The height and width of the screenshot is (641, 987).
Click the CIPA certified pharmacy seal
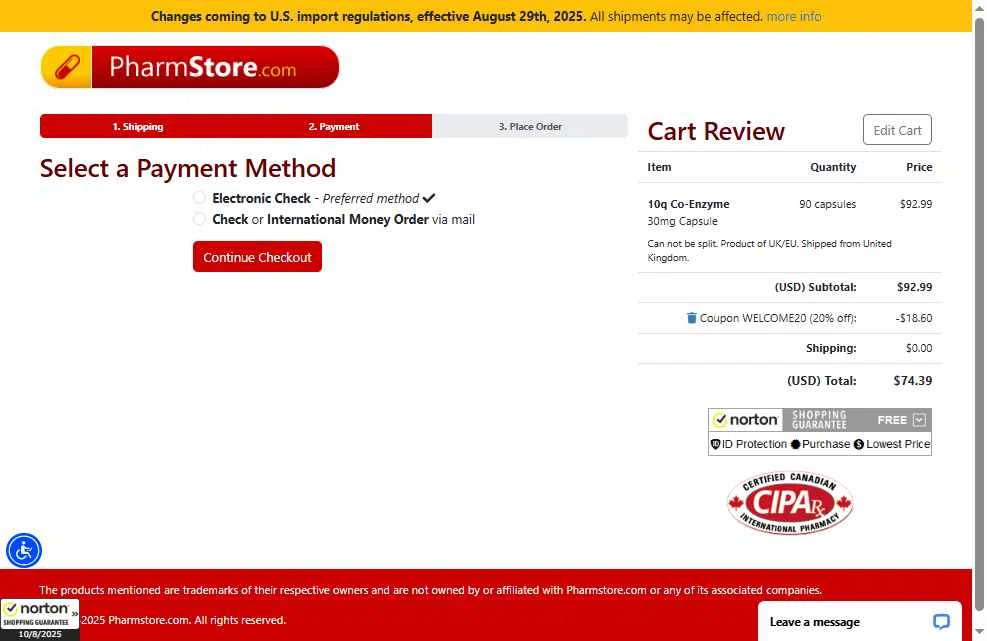coord(790,503)
